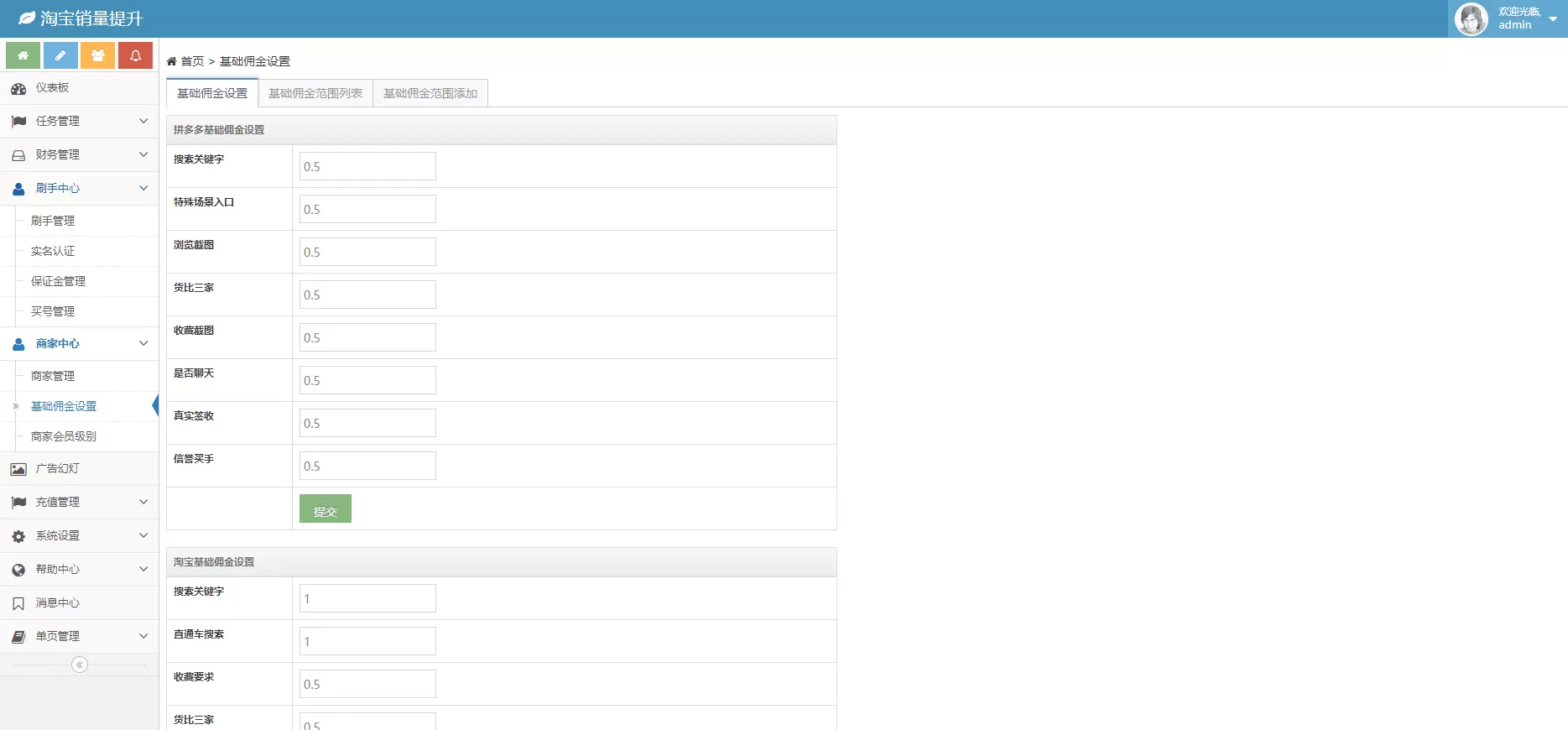The height and width of the screenshot is (730, 1568).
Task: Switch to the 基础佣金范围列表 tab
Action: [315, 93]
